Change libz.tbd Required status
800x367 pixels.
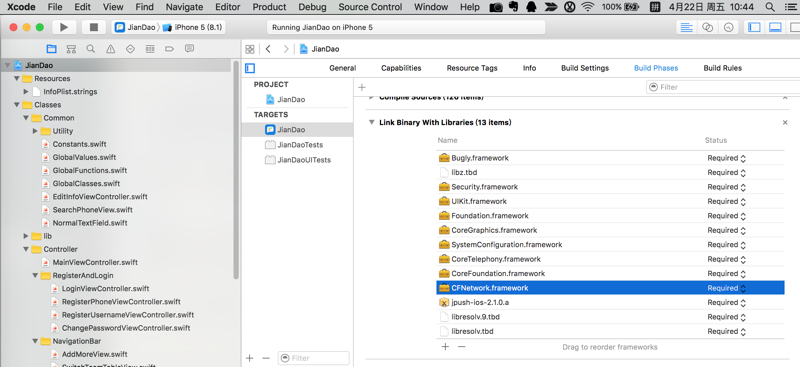(x=727, y=173)
